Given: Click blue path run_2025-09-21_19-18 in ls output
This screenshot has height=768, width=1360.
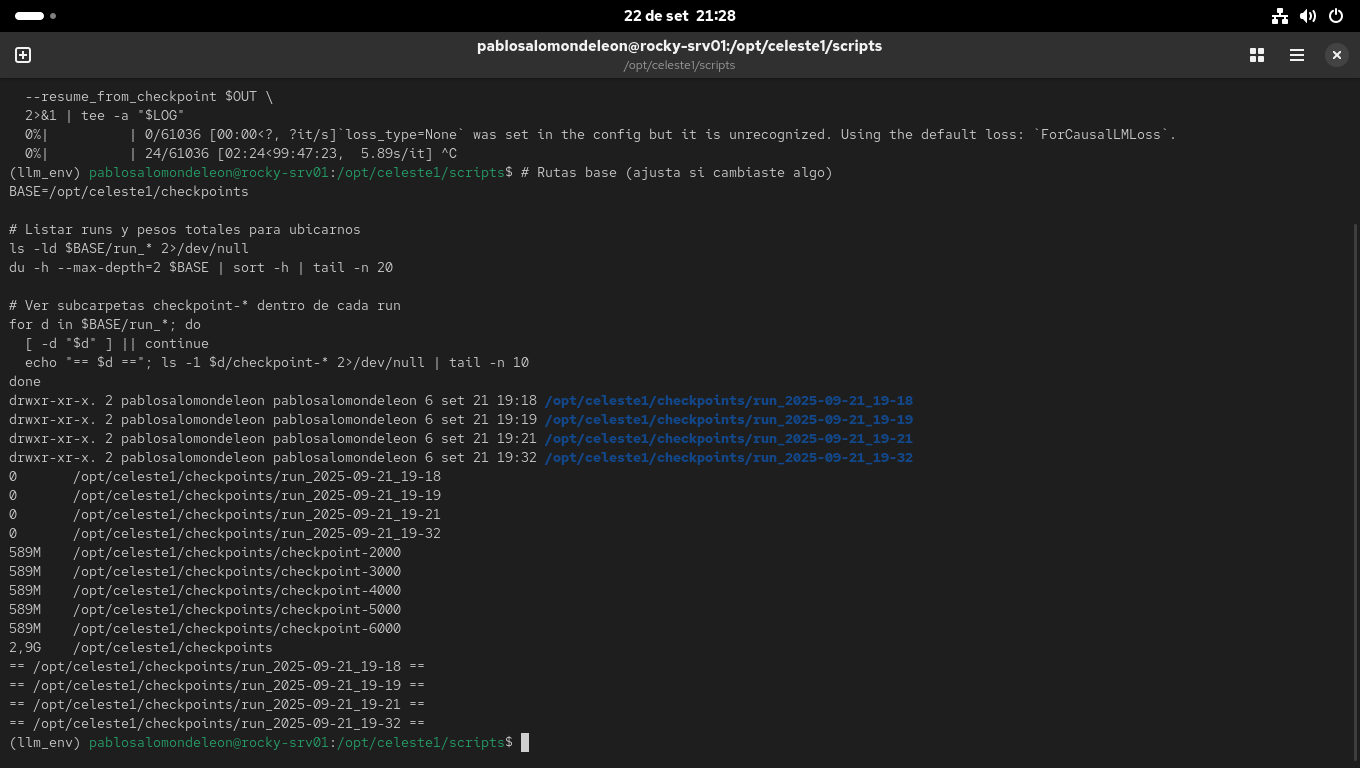Looking at the screenshot, I should pyautogui.click(x=728, y=400).
